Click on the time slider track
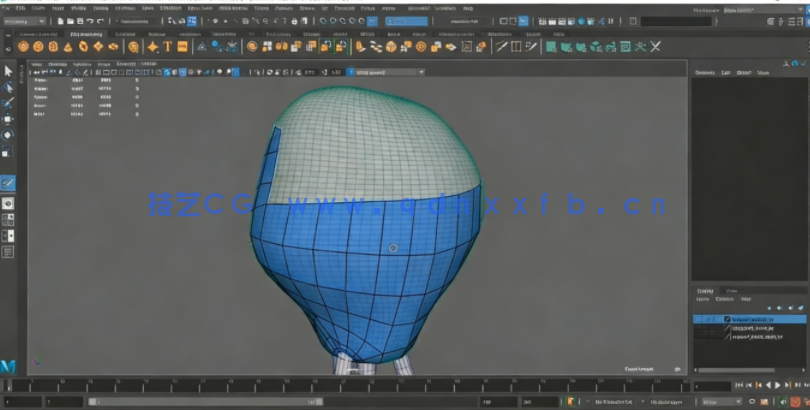Viewport: 810px width, 410px height. tap(350, 385)
